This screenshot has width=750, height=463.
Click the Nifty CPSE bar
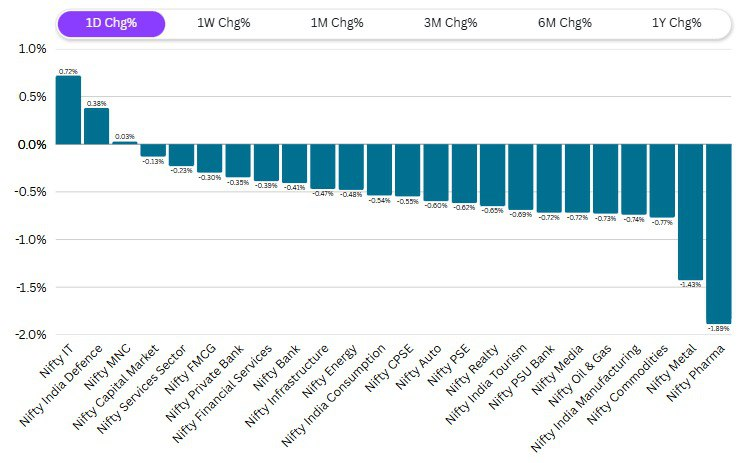click(x=407, y=170)
